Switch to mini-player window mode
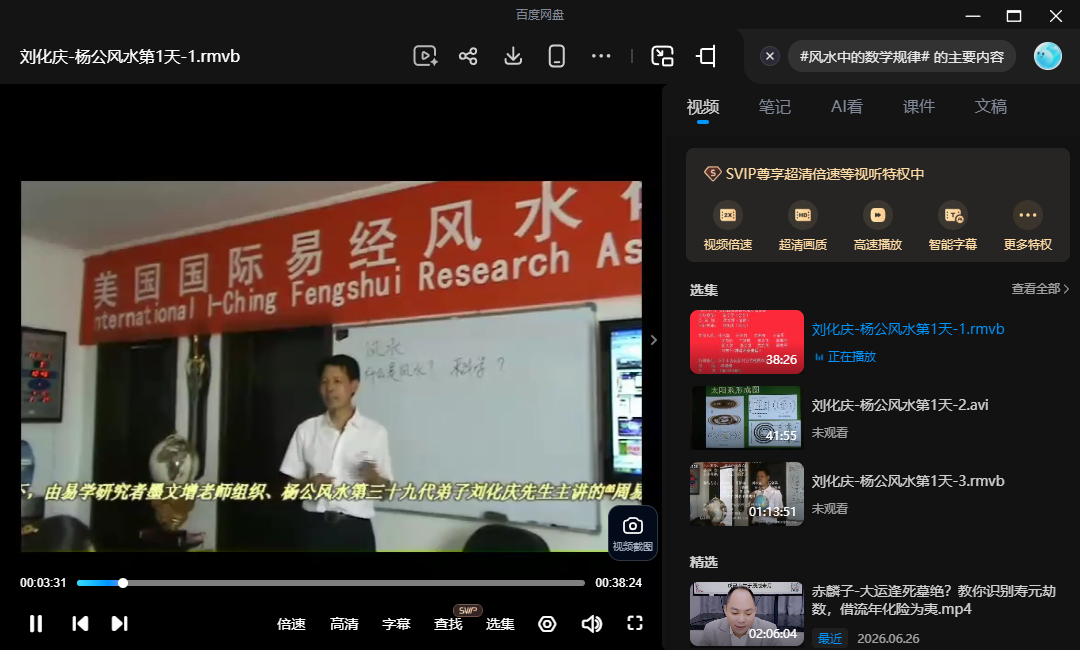 coord(663,56)
